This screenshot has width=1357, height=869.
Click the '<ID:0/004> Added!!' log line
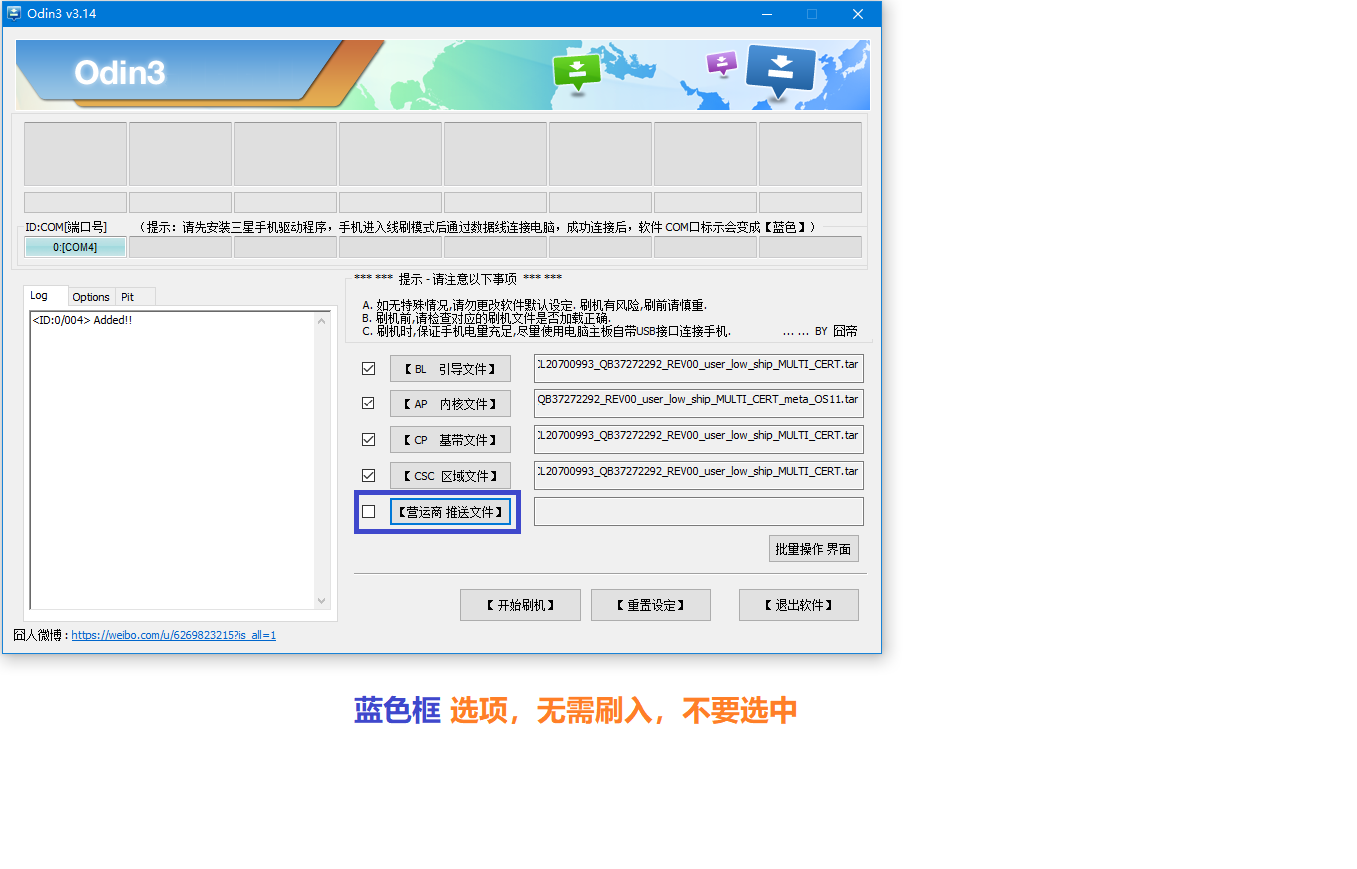click(x=82, y=320)
